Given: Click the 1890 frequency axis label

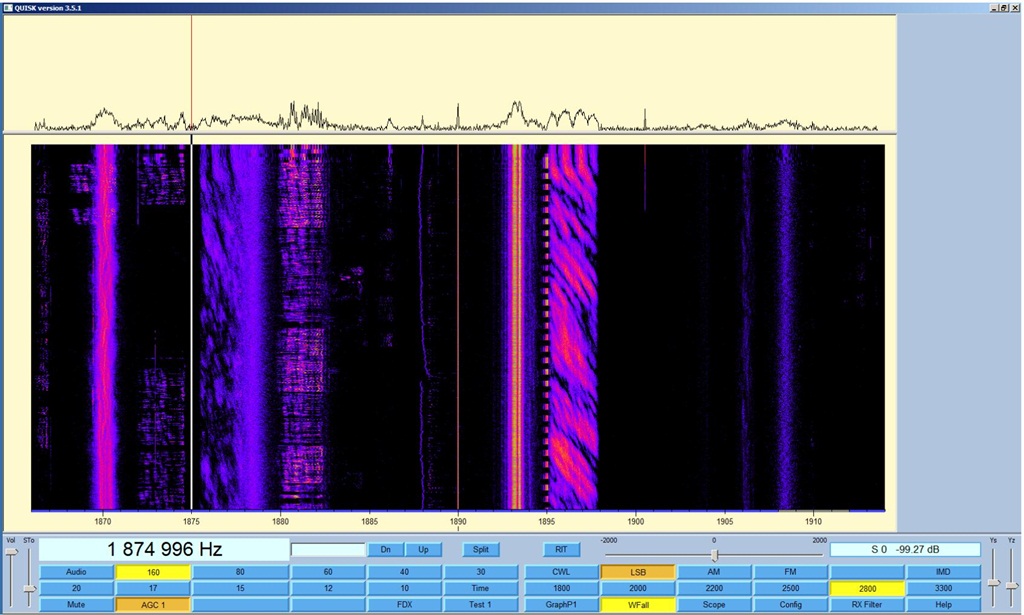Looking at the screenshot, I should [458, 522].
